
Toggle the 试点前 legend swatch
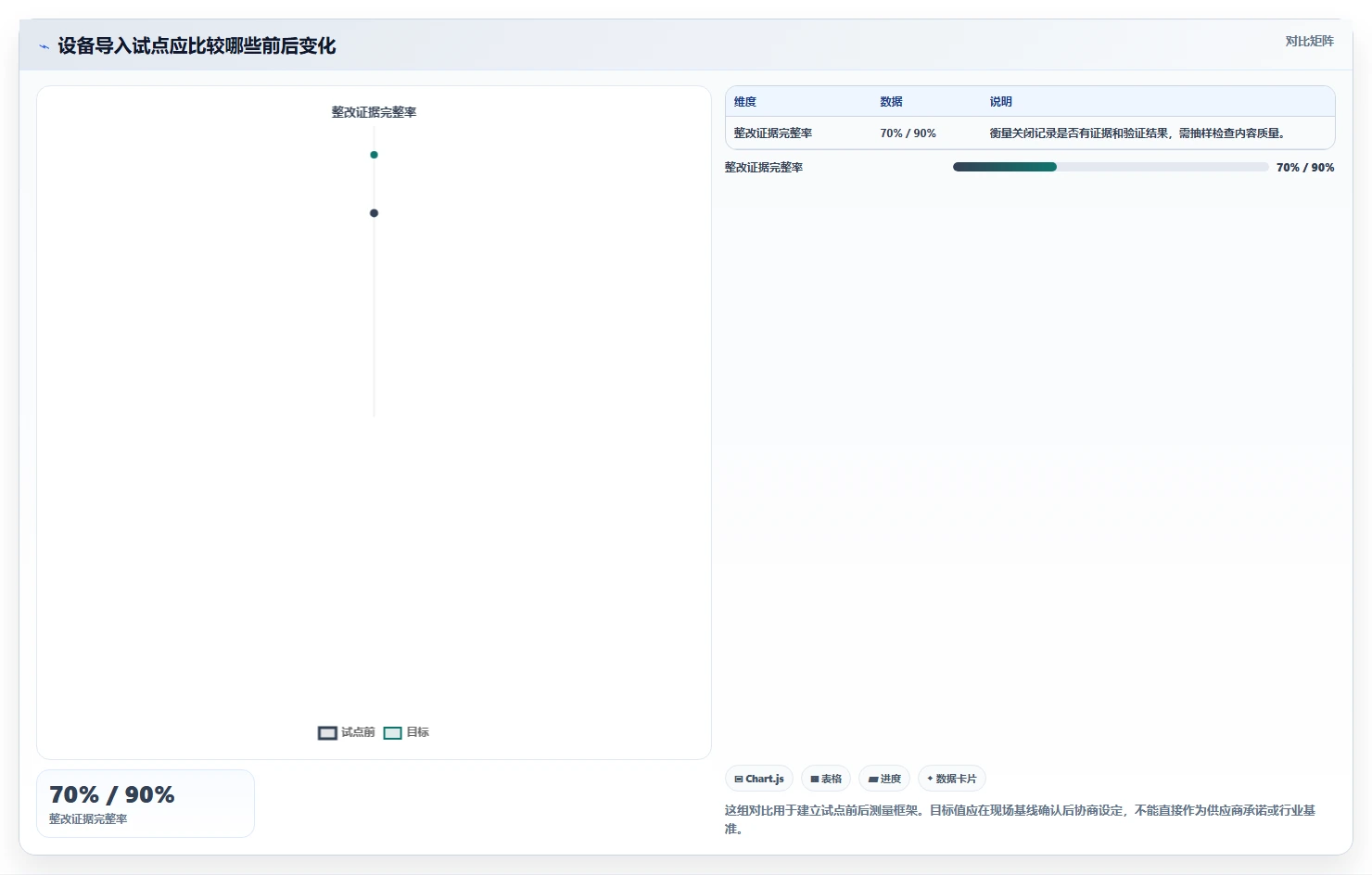point(327,732)
